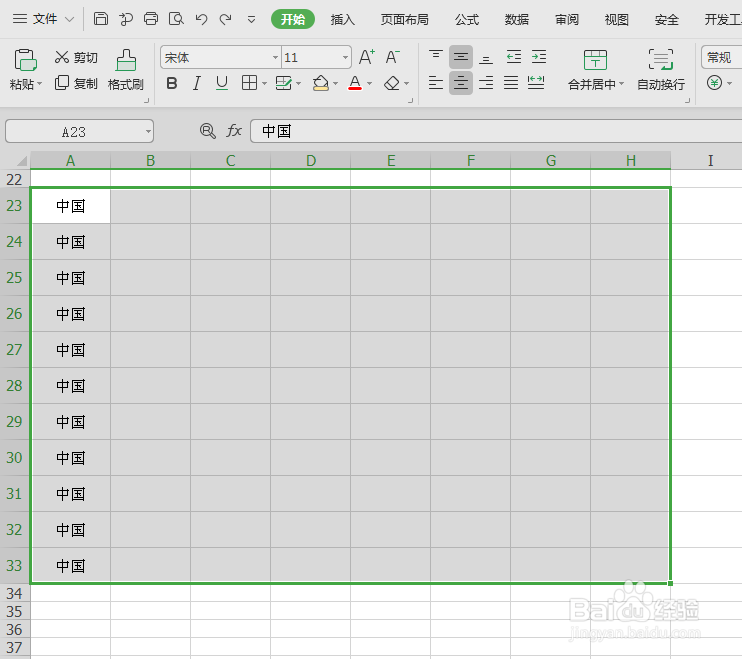Expand quick access toolbar customize arrow
This screenshot has width=742, height=659.
(251, 19)
